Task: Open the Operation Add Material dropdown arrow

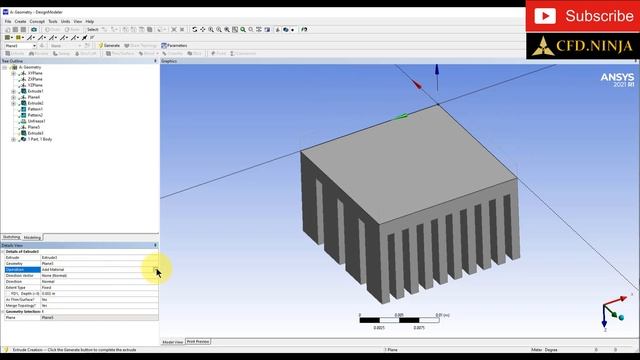Action: click(156, 270)
